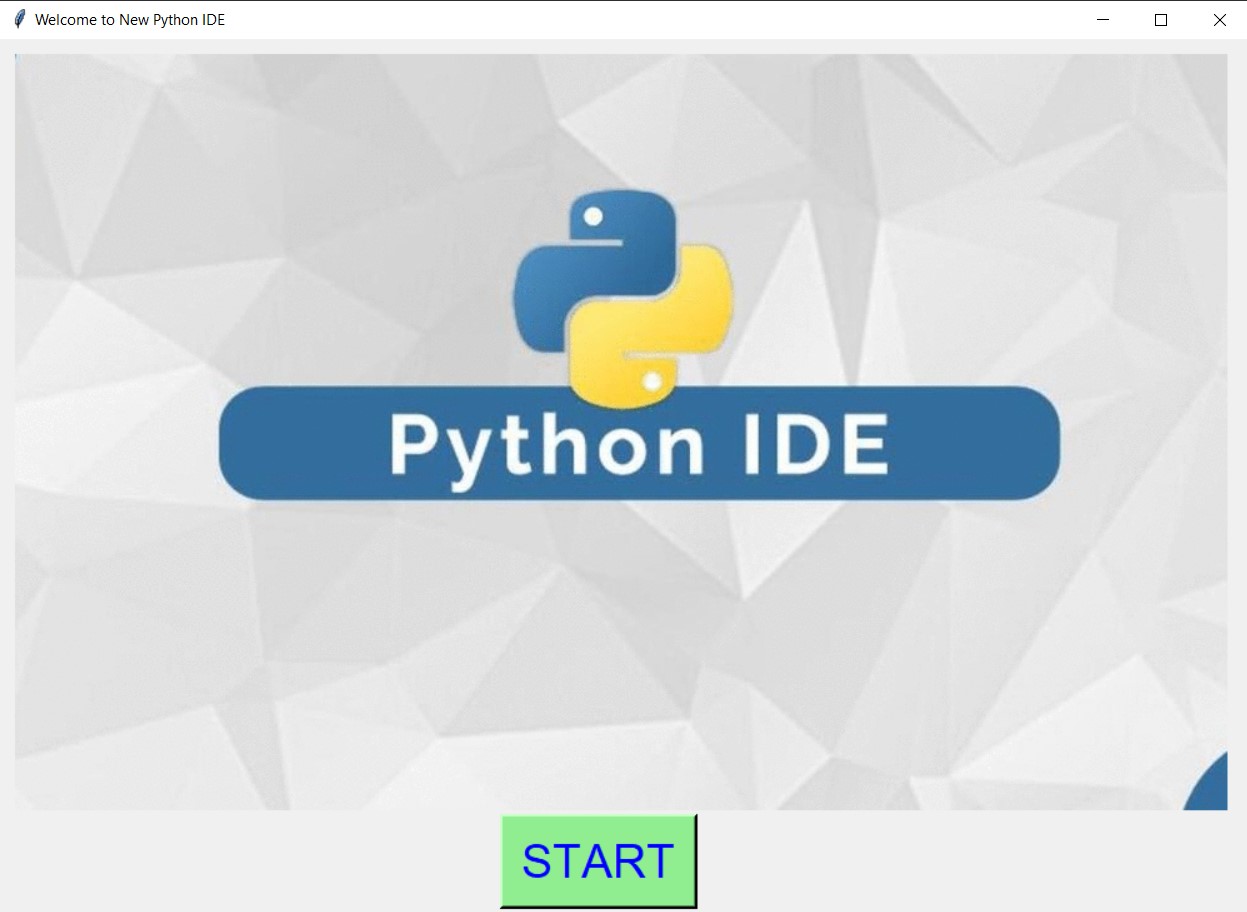Click the Python IDE banner image

[621, 432]
